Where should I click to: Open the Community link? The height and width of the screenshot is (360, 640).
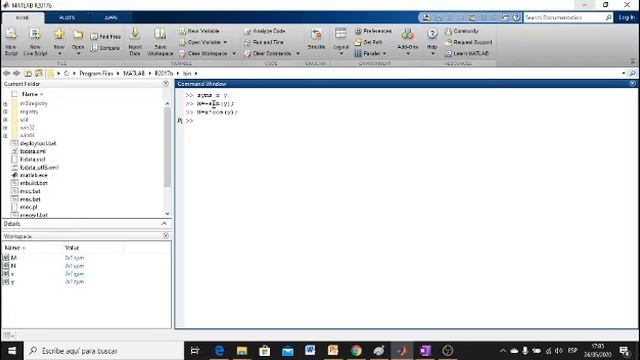[x=462, y=31]
